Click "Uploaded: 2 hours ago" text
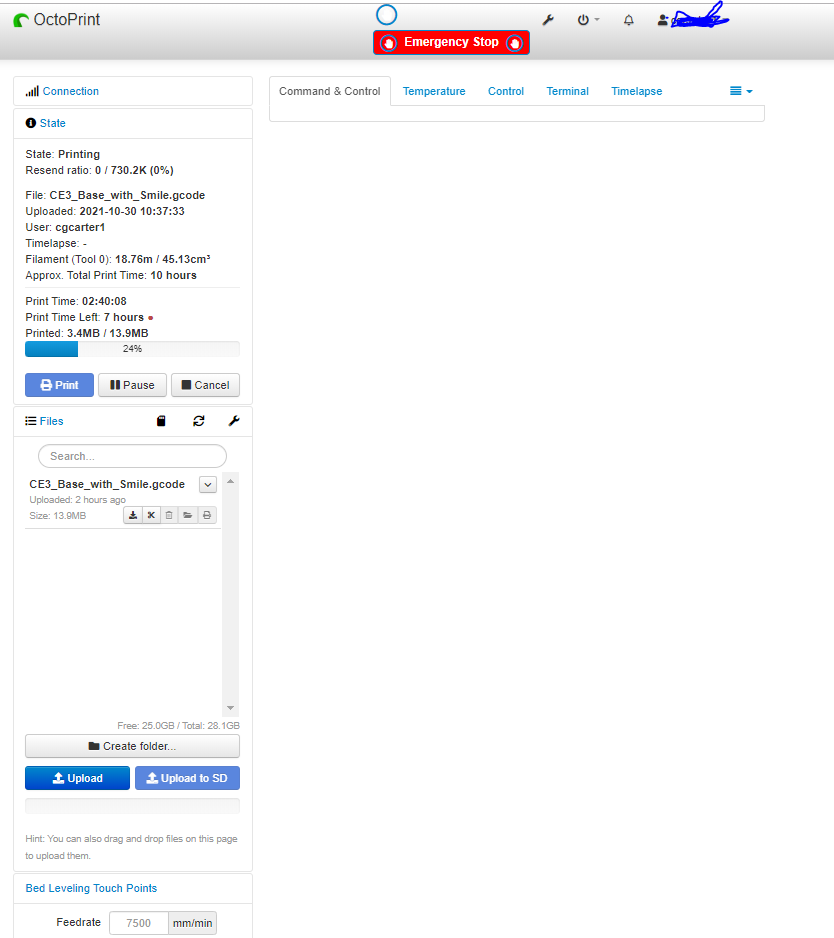This screenshot has height=938, width=834. tap(77, 500)
